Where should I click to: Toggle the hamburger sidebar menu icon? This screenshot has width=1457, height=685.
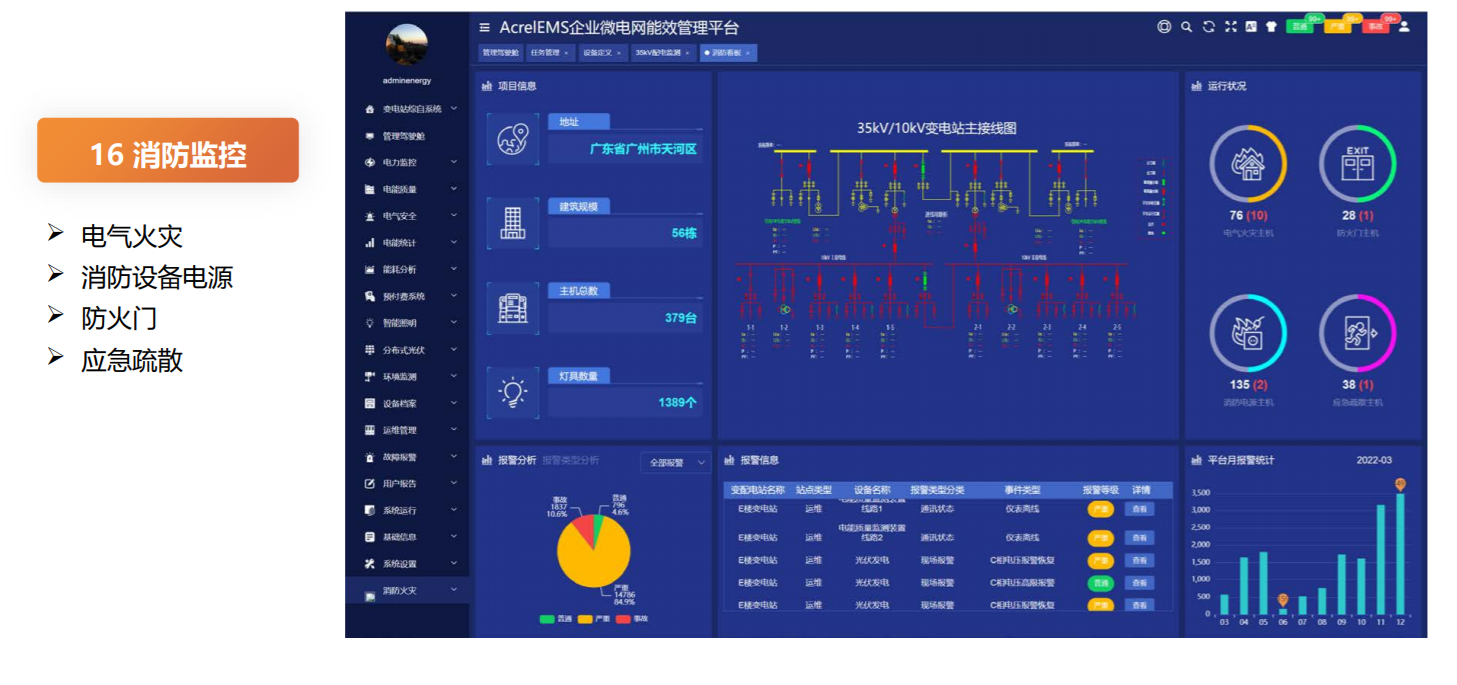coord(485,28)
